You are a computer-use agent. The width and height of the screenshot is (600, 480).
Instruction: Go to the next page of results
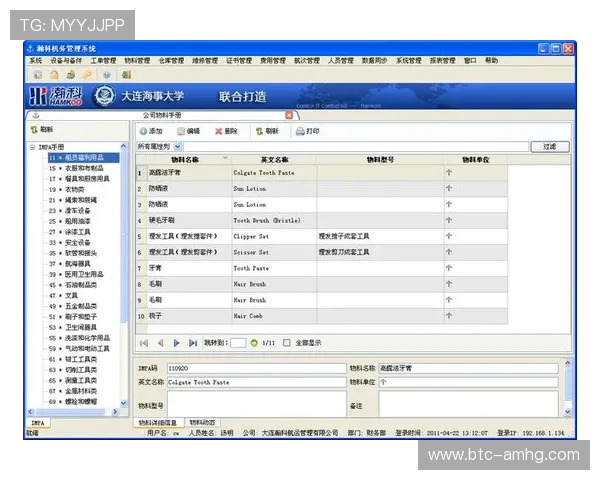[x=176, y=343]
